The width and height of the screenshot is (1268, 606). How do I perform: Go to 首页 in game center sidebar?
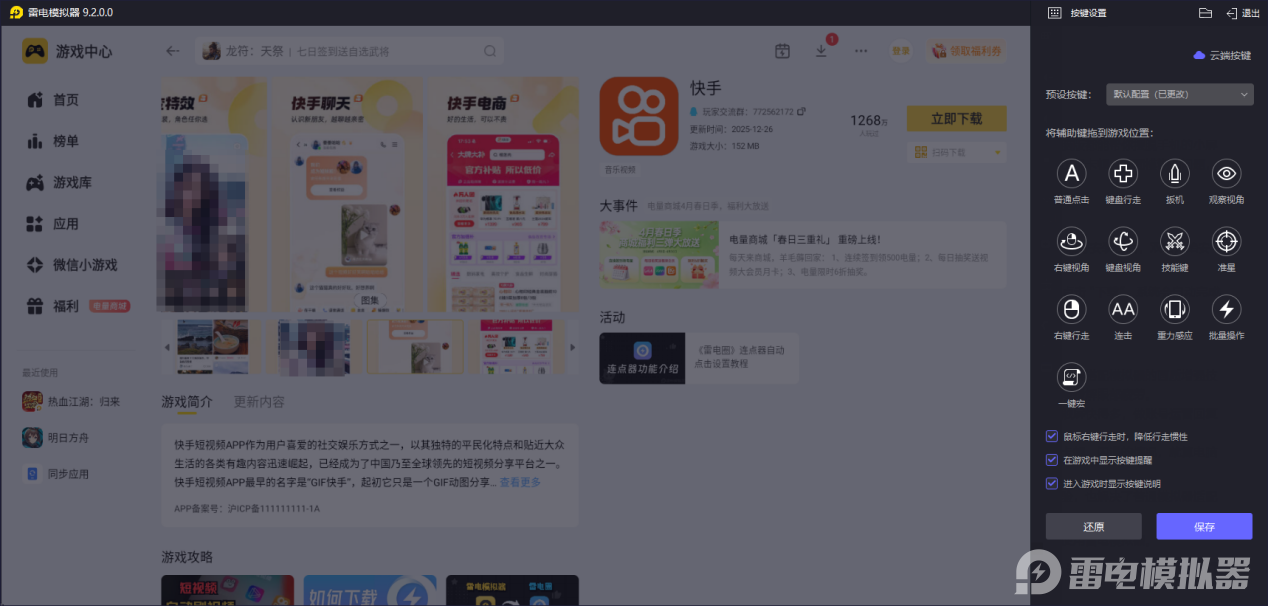coord(53,100)
